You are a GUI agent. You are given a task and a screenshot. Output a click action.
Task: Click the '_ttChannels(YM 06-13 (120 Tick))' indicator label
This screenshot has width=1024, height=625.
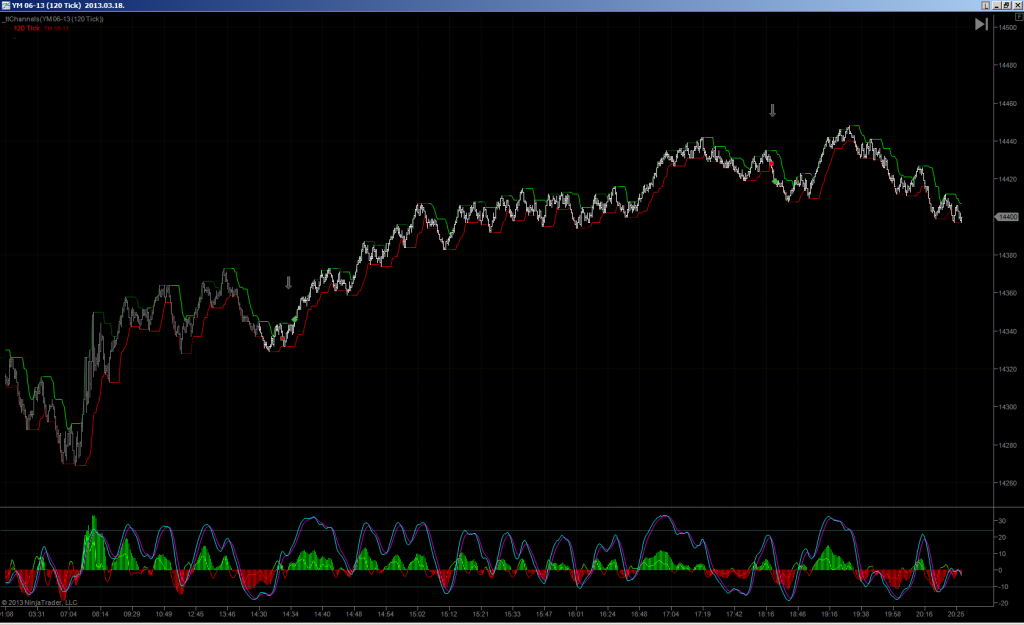point(54,19)
